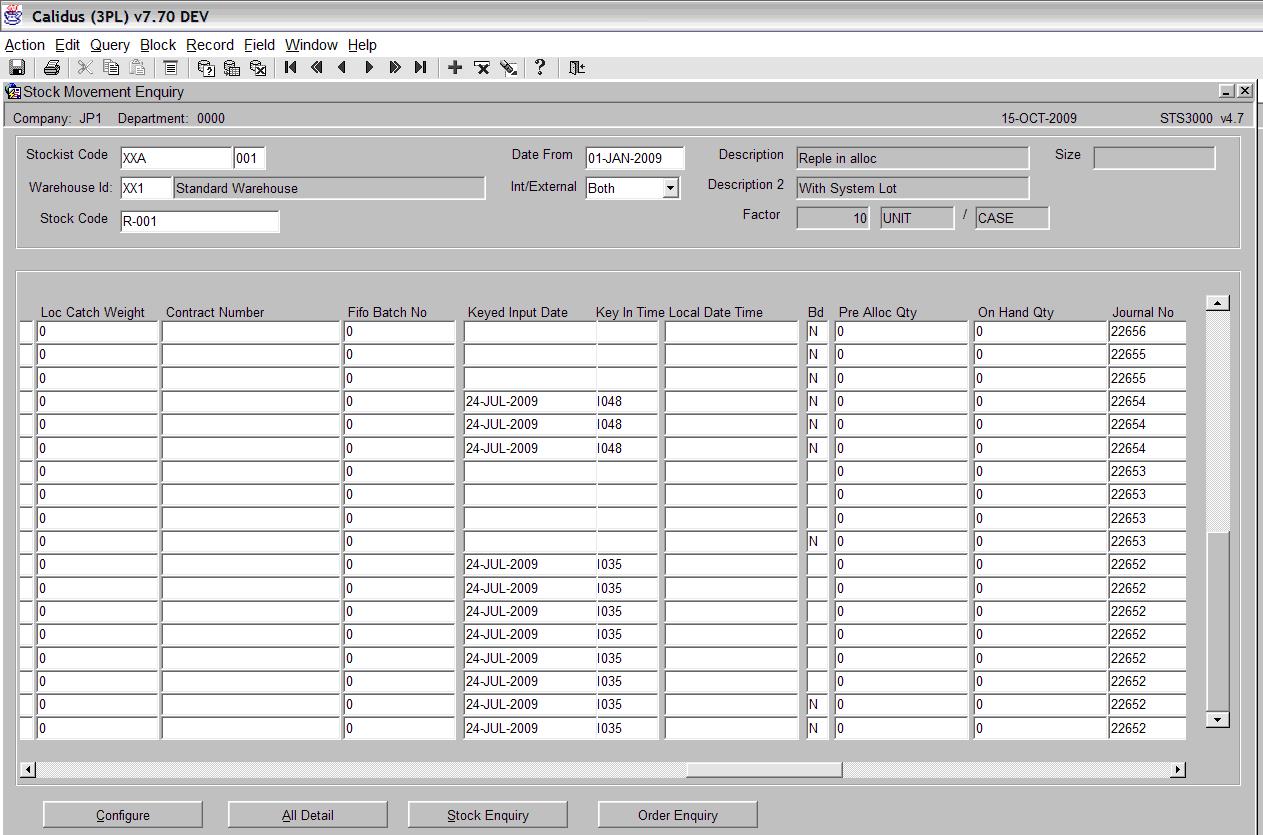Click the vertical scrollbar thumb
This screenshot has width=1263, height=835.
pos(1217,621)
